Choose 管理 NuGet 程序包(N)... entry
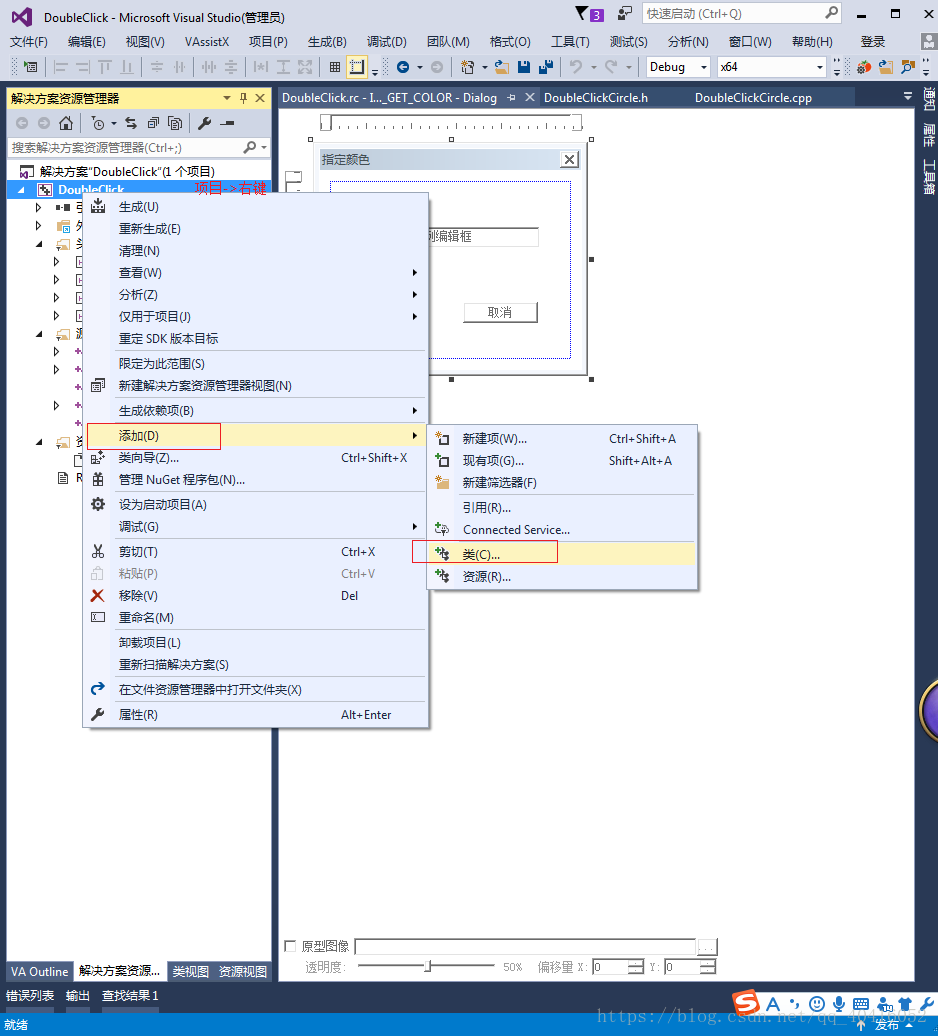Screen dimensions: 938x1036 pos(256,480)
